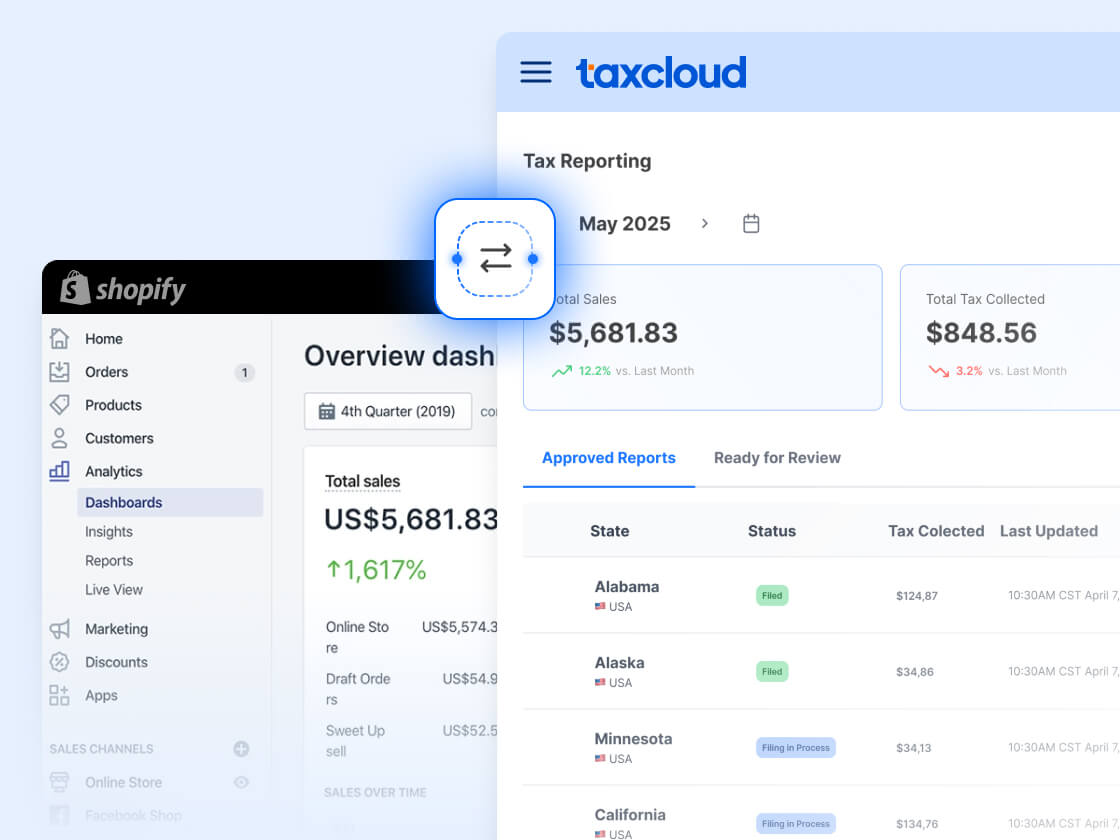Click the Minnesota state name
1120x840 pixels.
click(x=633, y=739)
